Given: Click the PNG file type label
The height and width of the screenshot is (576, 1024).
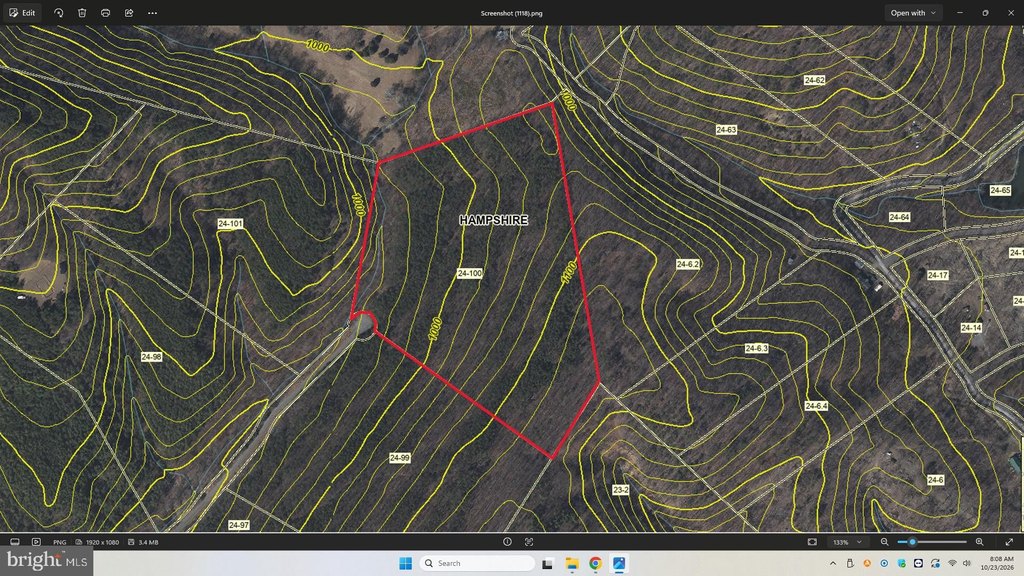Looking at the screenshot, I should [59, 542].
